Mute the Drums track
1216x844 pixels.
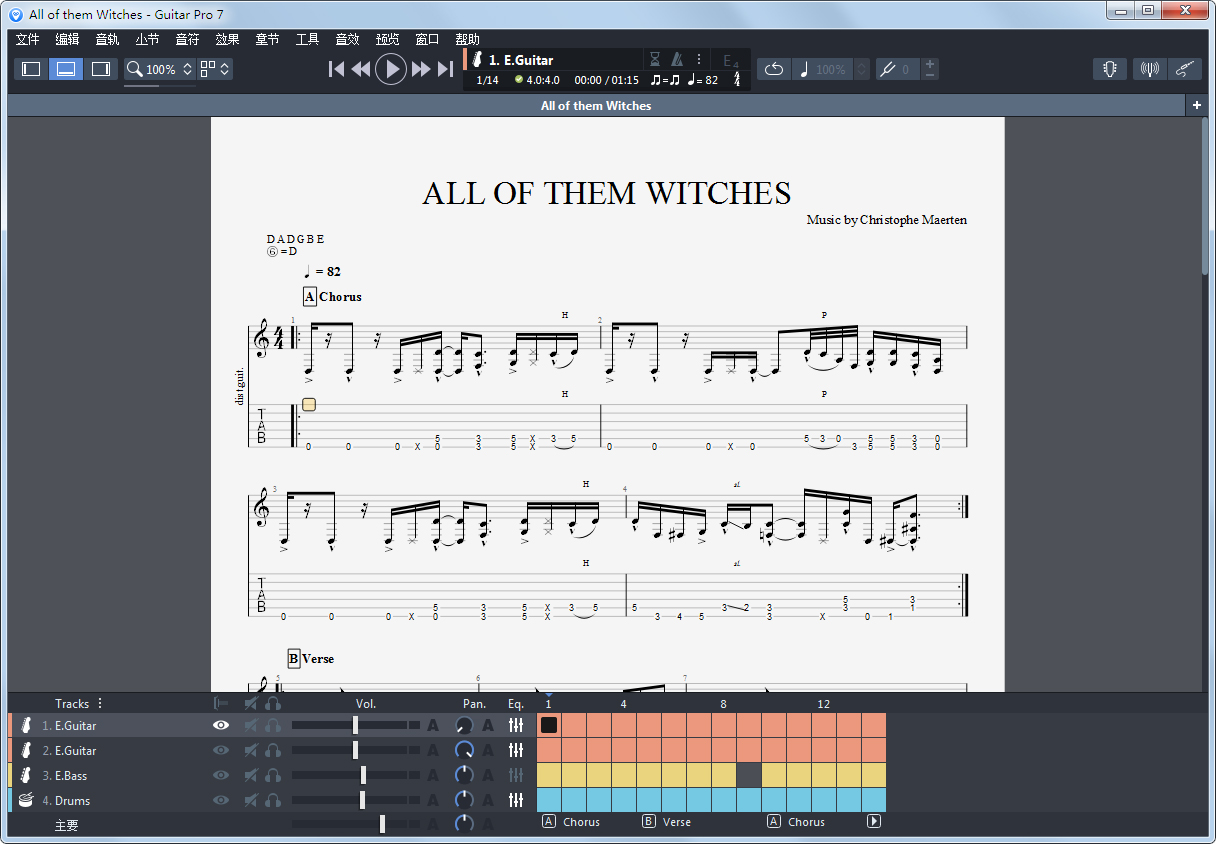(x=252, y=800)
